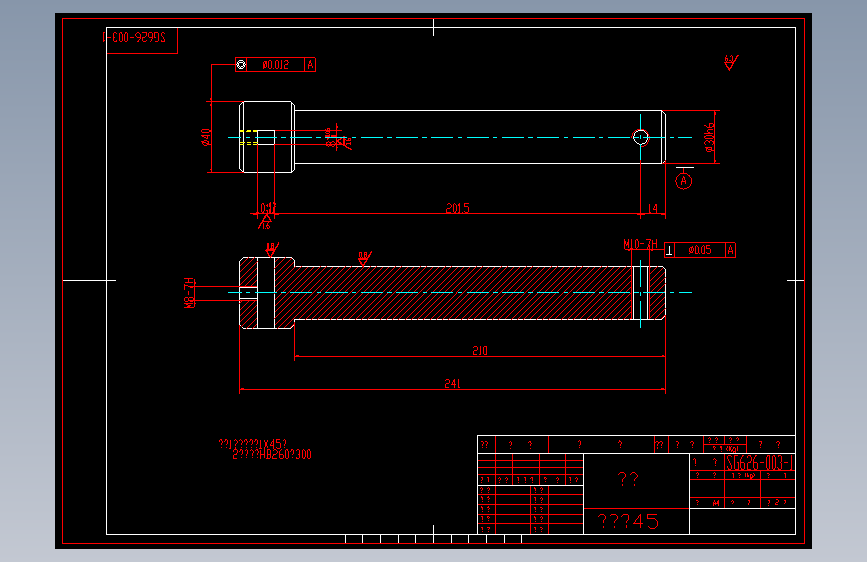Select the 14 dimension near the hole

pos(652,208)
